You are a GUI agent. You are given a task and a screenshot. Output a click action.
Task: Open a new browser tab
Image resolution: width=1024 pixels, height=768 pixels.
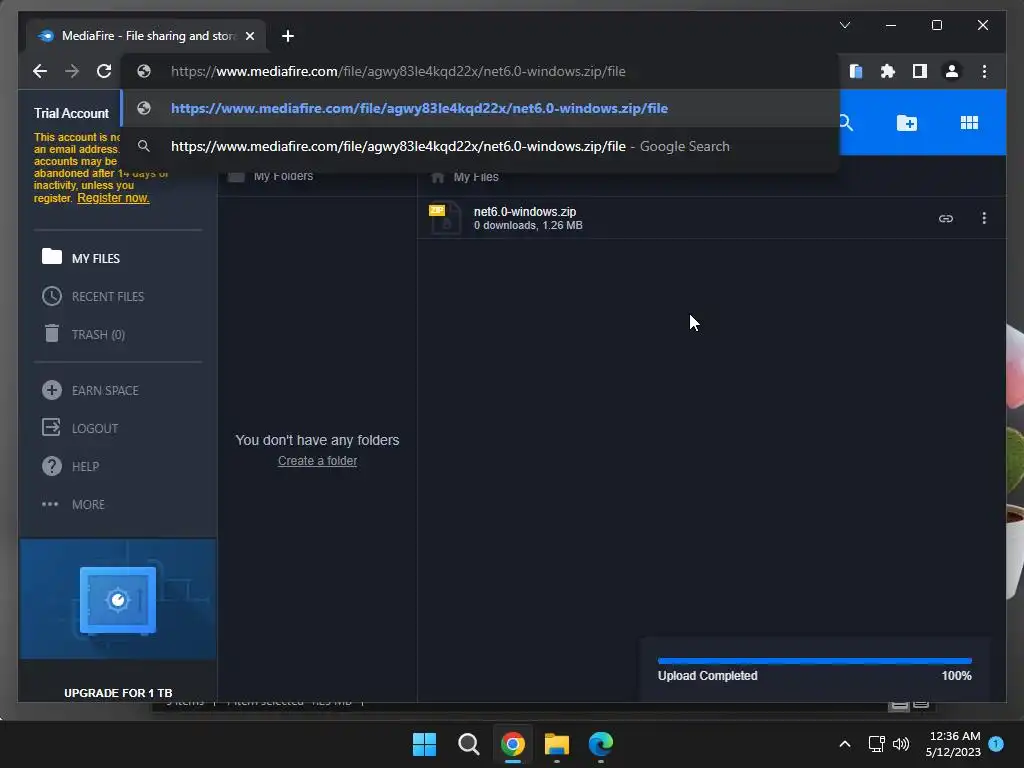coord(287,36)
